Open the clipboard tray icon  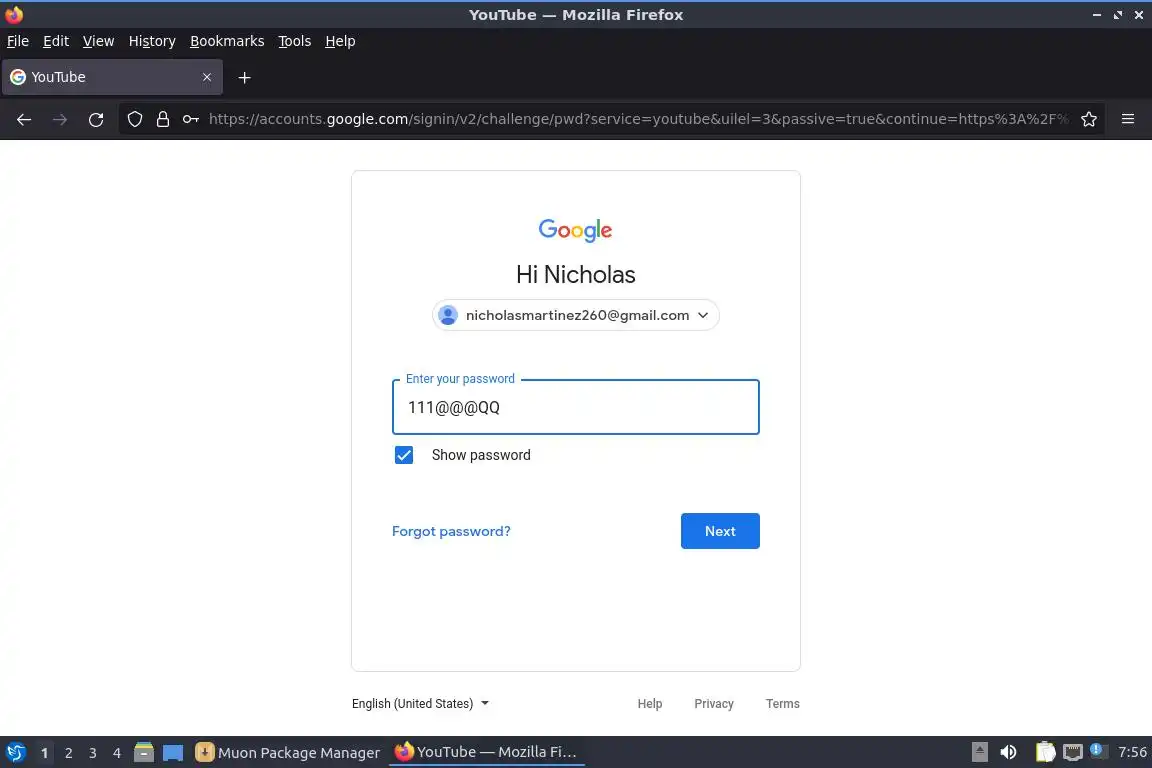tap(1045, 752)
